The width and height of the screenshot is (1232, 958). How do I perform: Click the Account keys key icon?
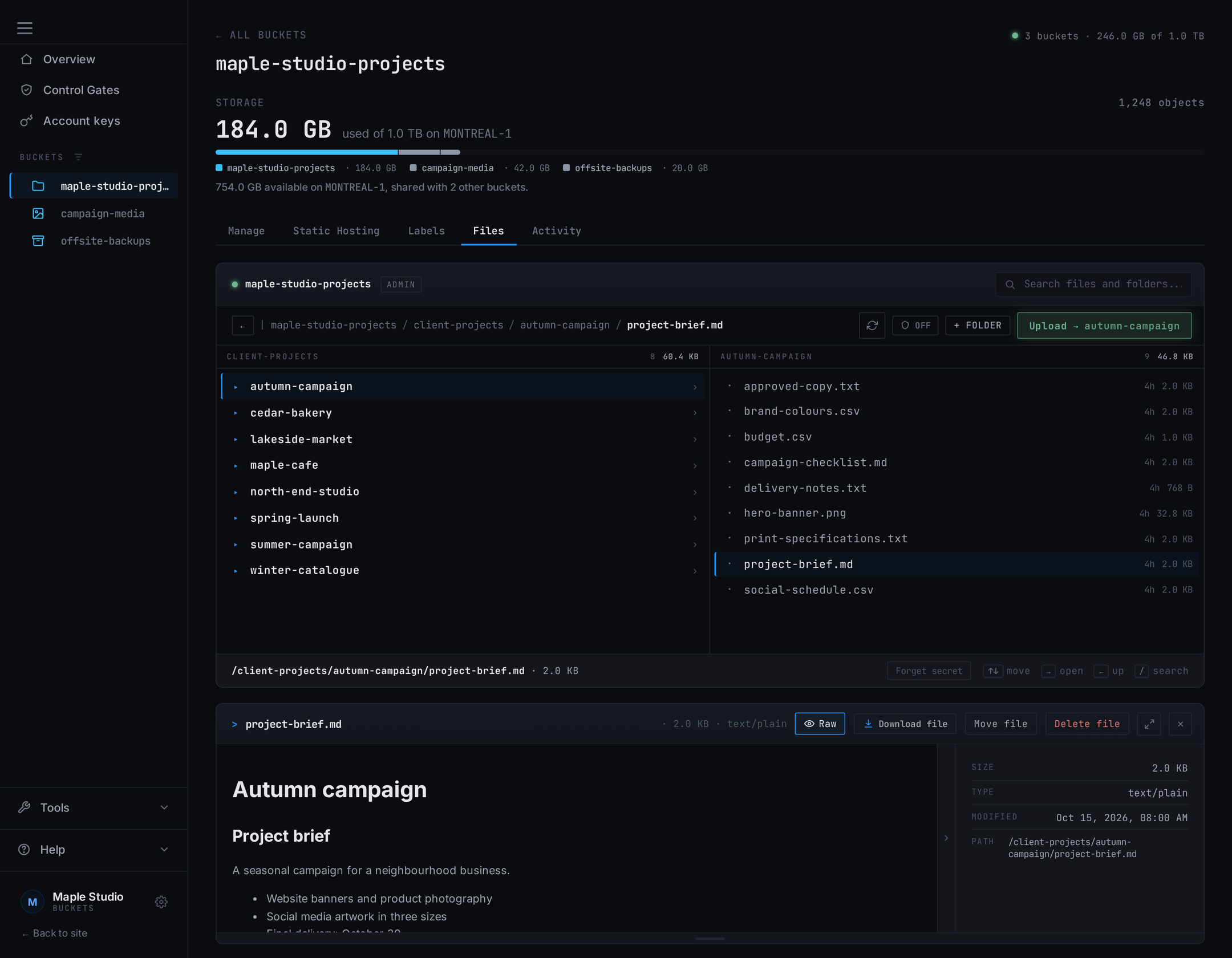26,121
